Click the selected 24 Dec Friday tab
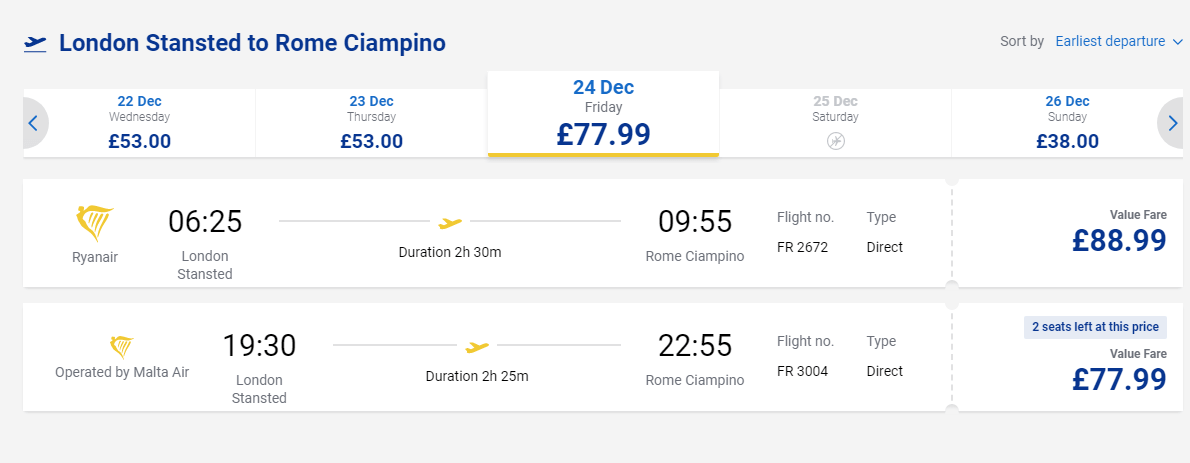 click(x=603, y=114)
